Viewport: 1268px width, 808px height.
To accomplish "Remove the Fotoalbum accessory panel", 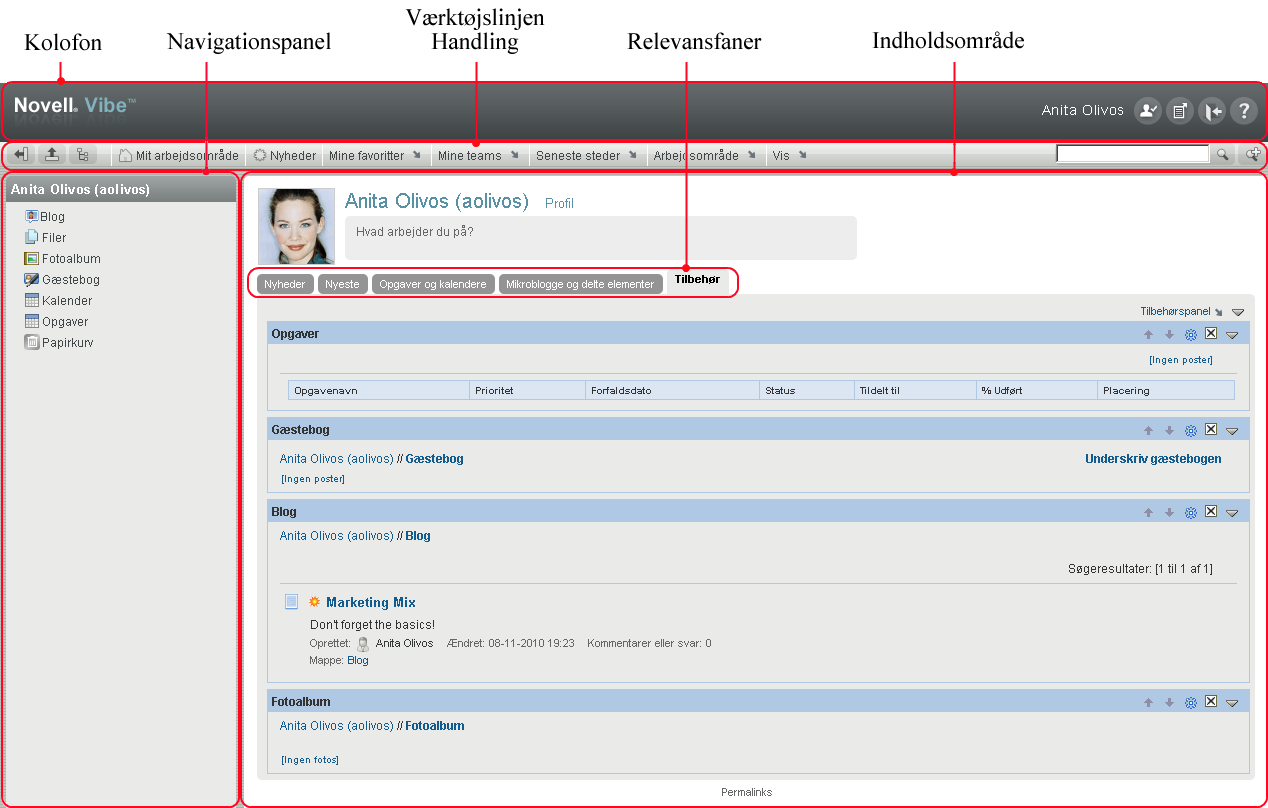I will coord(1210,702).
